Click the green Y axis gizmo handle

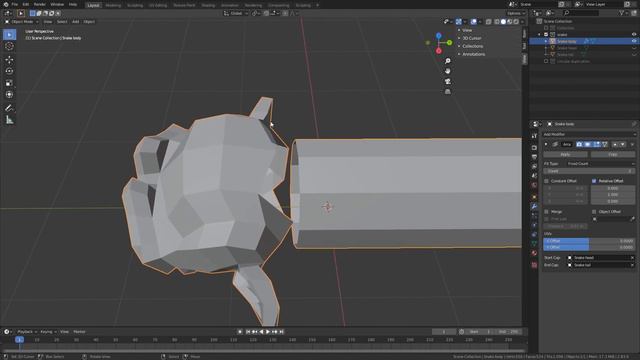tap(449, 42)
